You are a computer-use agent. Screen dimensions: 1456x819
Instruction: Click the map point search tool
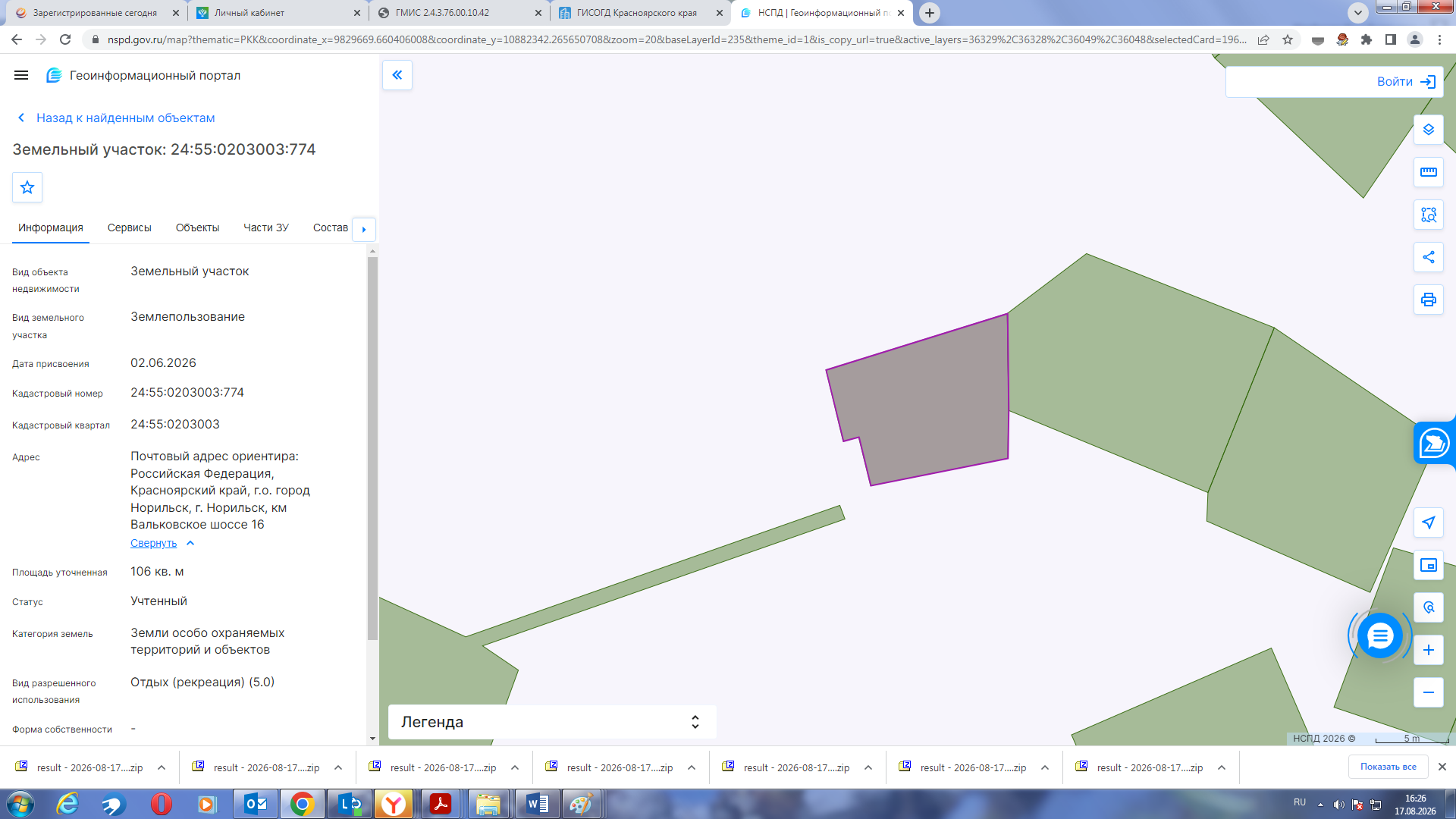click(1429, 607)
